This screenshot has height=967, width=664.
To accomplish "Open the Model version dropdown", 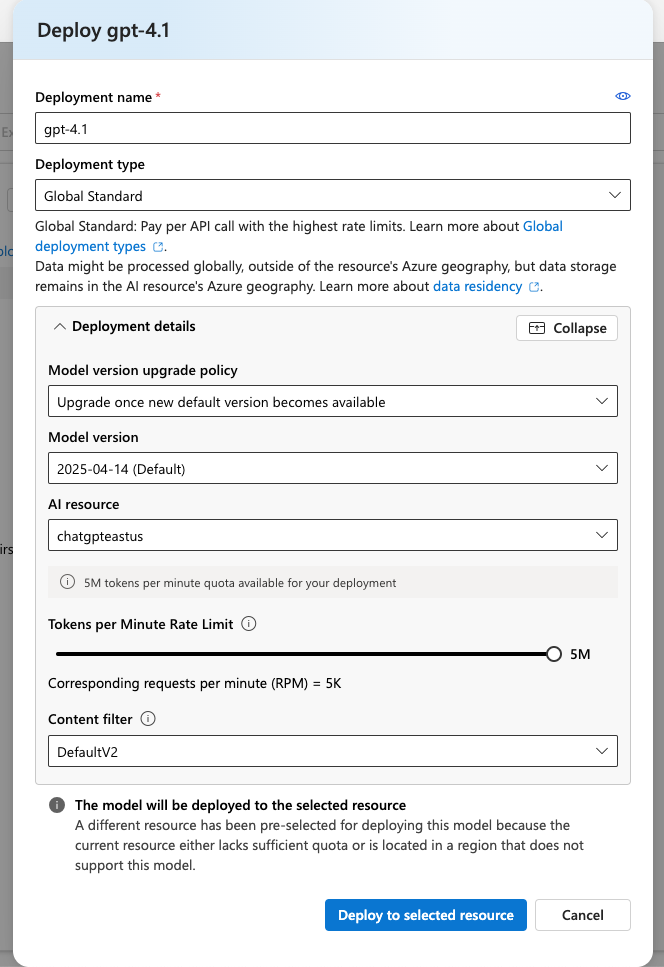I will [333, 469].
